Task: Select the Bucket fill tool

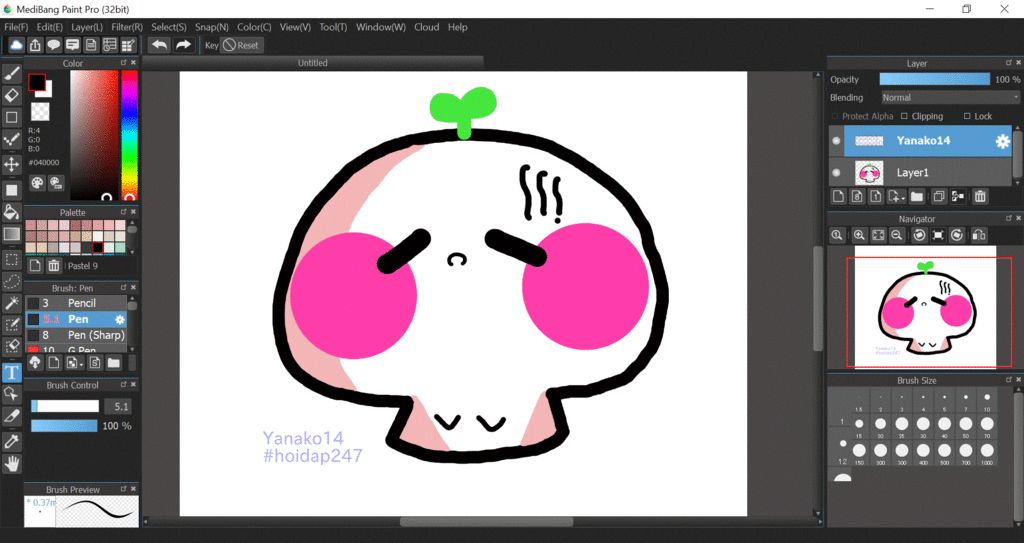Action: (x=12, y=211)
